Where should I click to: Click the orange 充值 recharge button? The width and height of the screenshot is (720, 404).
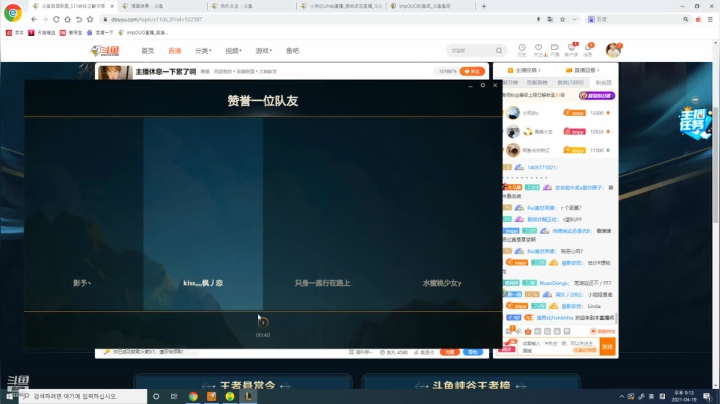click(x=450, y=352)
